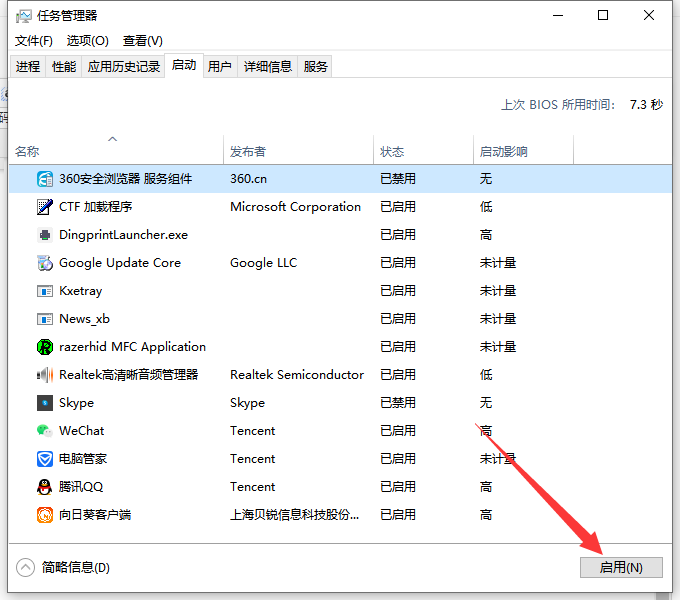Click the WeChat green chat icon

[45, 431]
